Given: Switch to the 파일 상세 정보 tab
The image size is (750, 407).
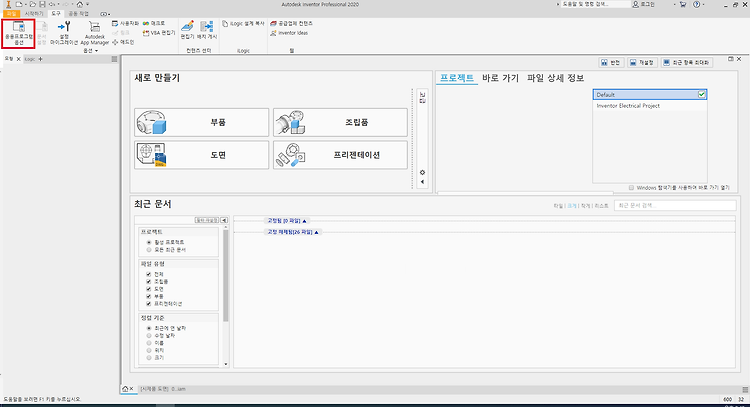Looking at the screenshot, I should coord(555,78).
